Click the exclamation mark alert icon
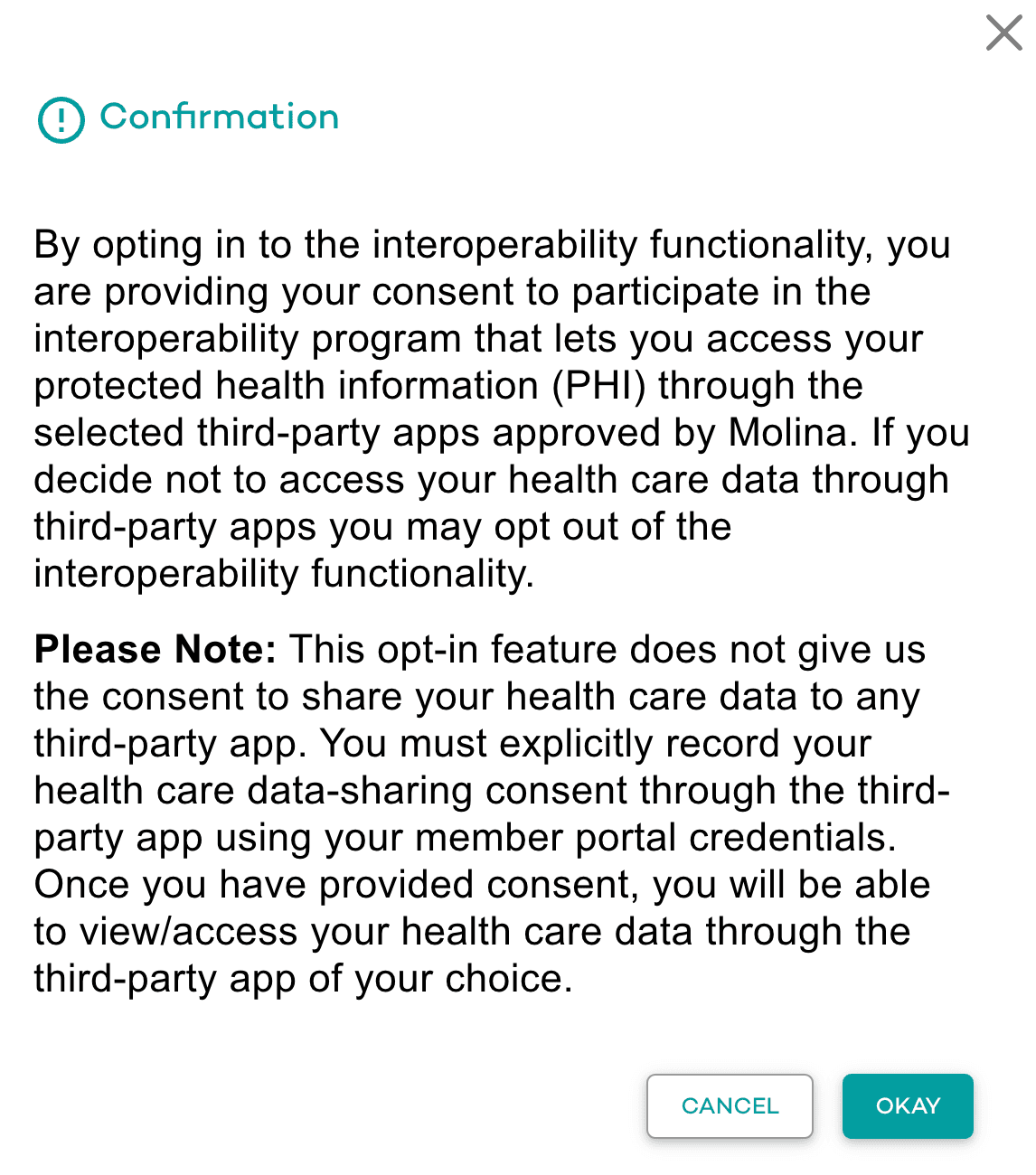This screenshot has height=1175, width=1036. [x=61, y=119]
